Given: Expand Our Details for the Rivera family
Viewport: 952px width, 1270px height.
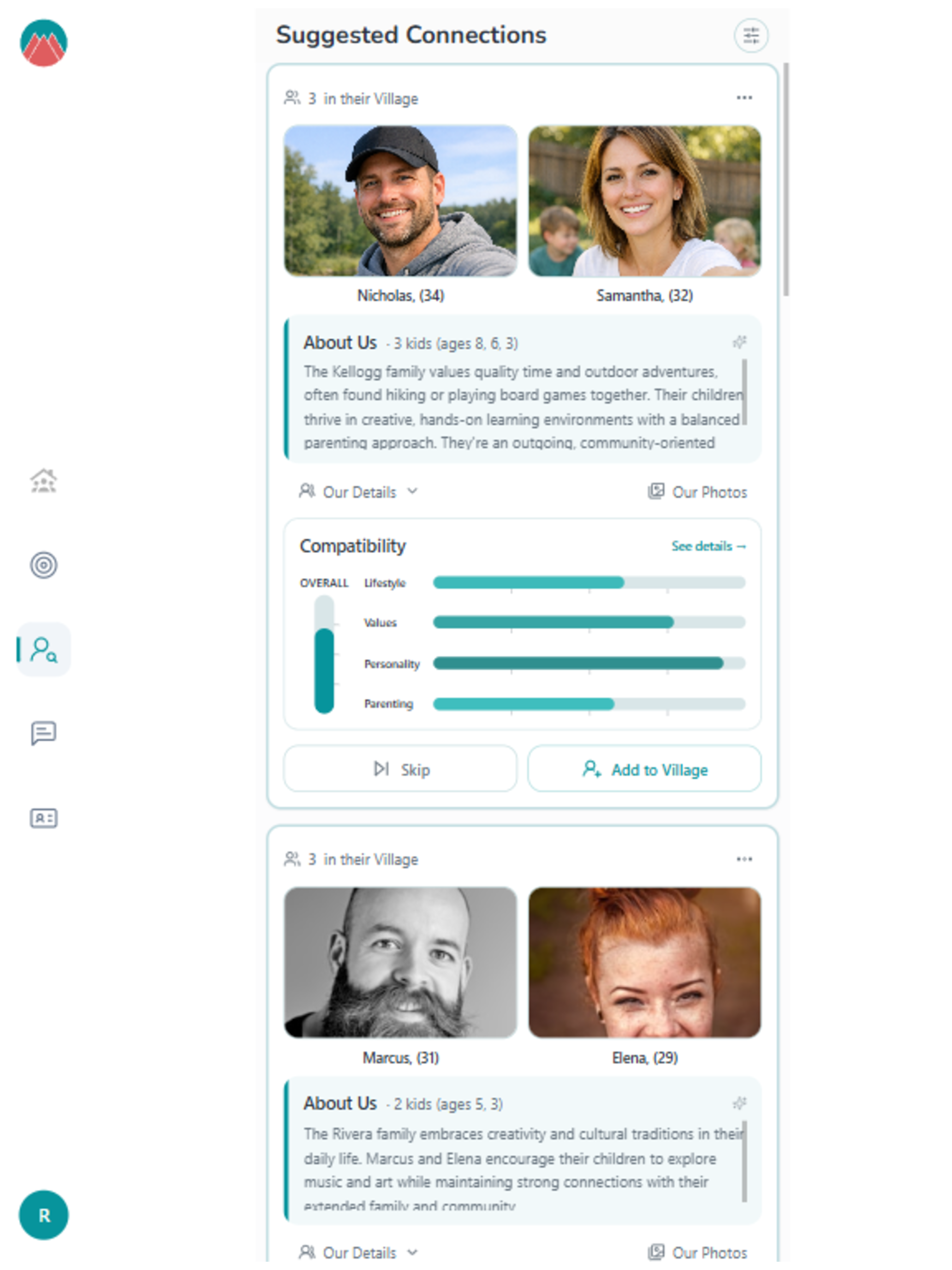Looking at the screenshot, I should pos(358,1252).
